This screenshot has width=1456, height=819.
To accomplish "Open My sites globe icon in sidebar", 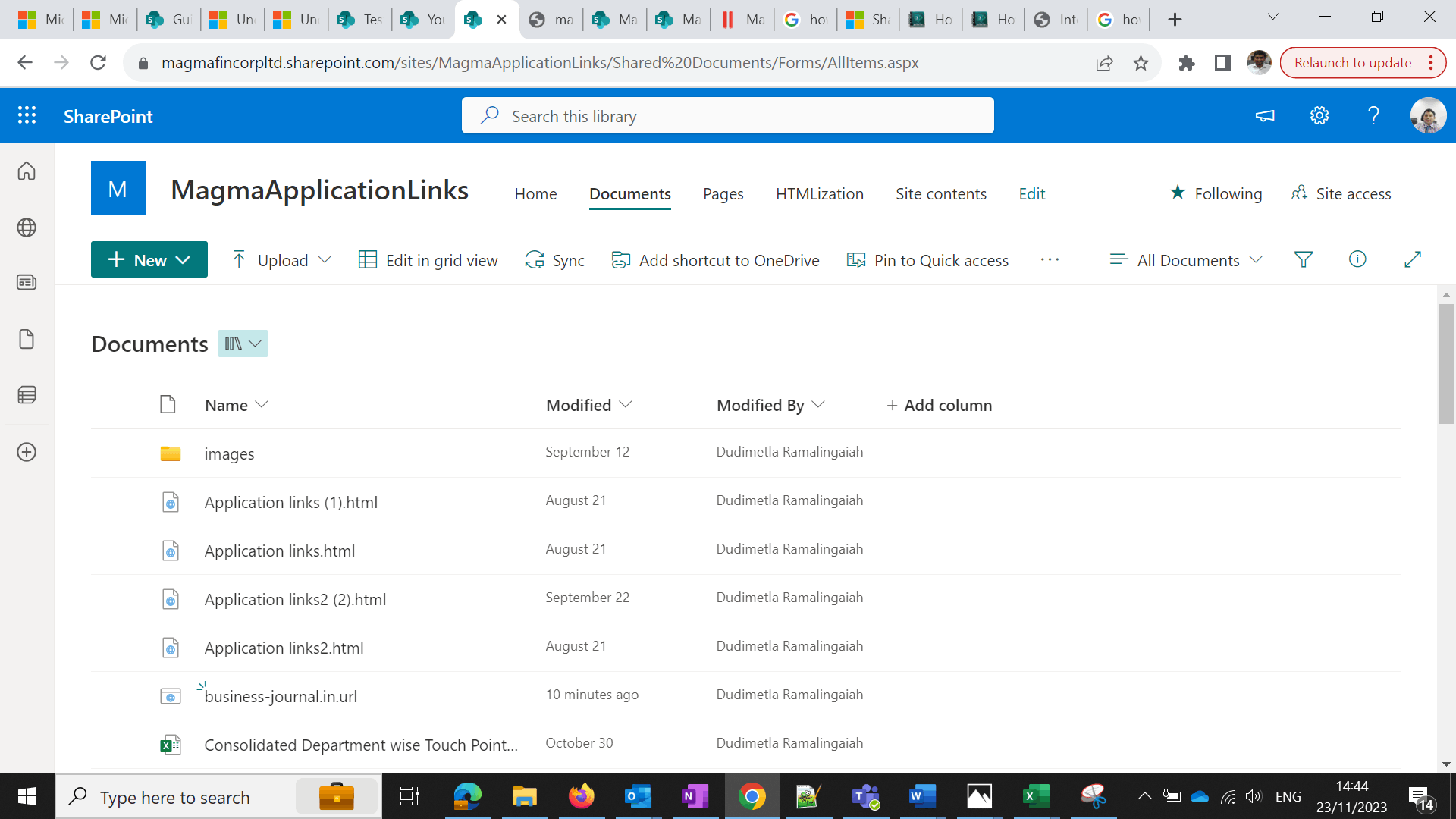I will (x=27, y=227).
